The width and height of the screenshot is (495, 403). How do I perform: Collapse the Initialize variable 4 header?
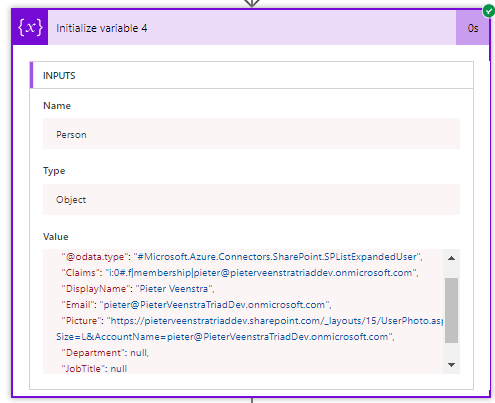coord(252,28)
